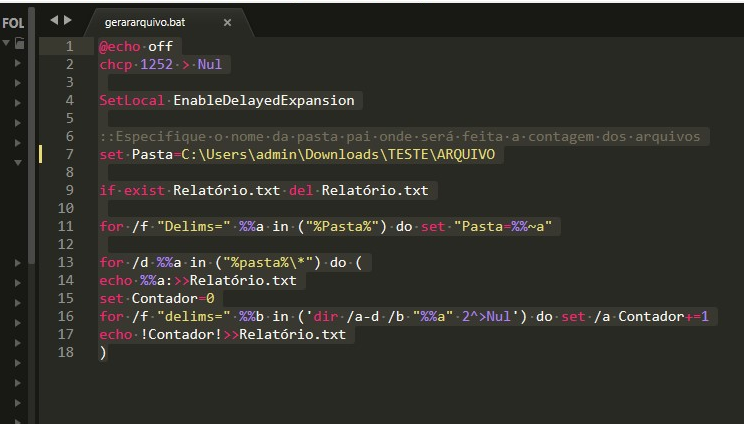This screenshot has height=424, width=744.
Task: Click the code page value '1252'
Action: (x=157, y=64)
